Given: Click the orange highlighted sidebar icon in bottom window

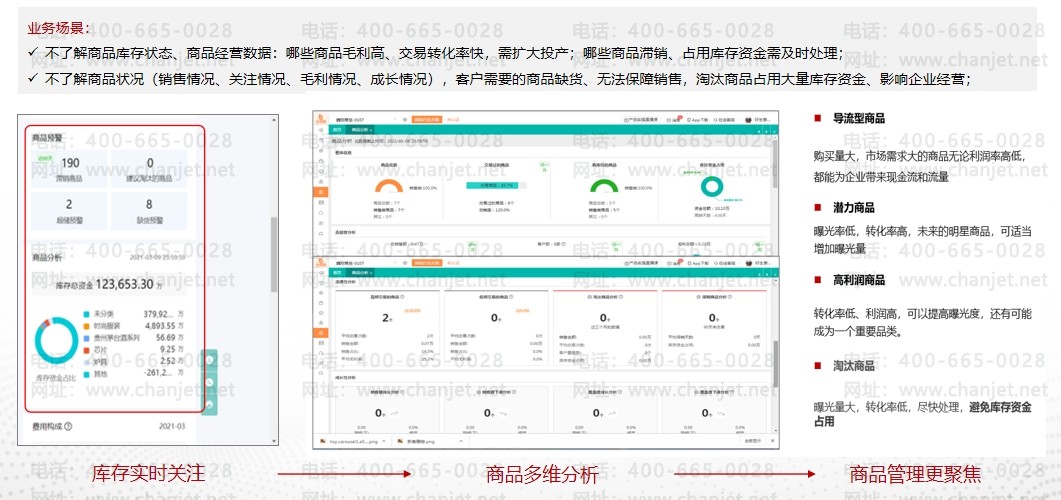Looking at the screenshot, I should tap(320, 331).
